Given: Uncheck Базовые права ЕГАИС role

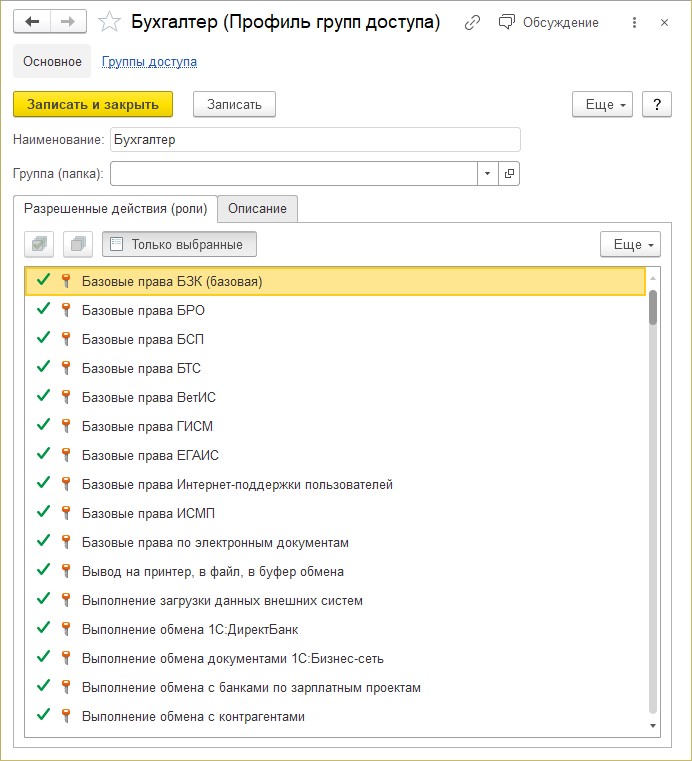Looking at the screenshot, I should pyautogui.click(x=44, y=455).
